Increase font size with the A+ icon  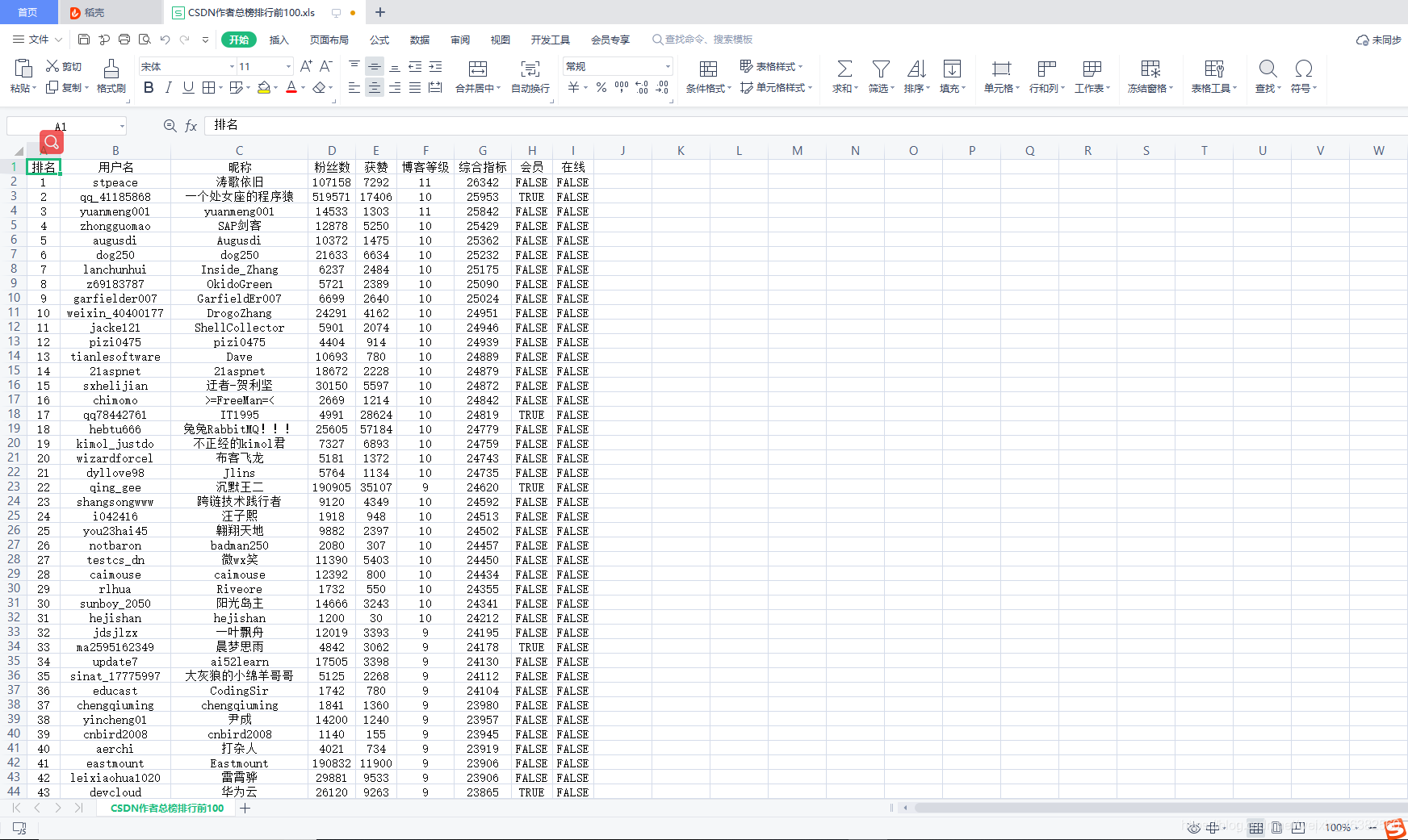click(306, 66)
